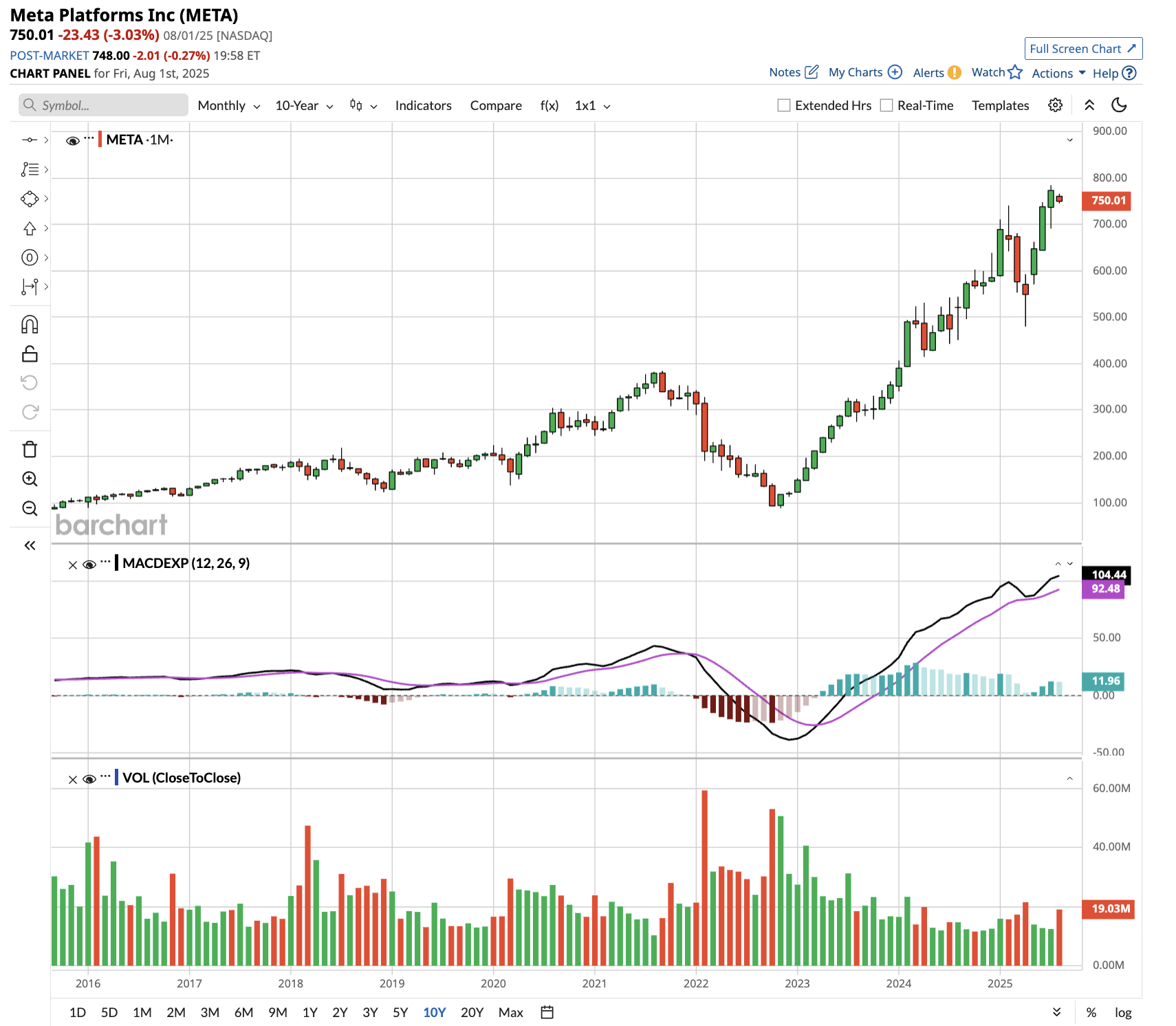
Task: Toggle META series visibility eye
Action: (x=72, y=141)
